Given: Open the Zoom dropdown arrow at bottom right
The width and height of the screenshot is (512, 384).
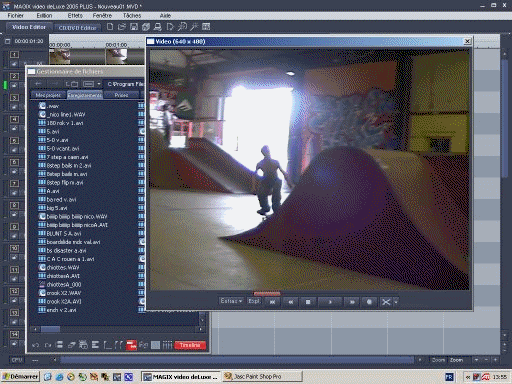Looking at the screenshot, I should coord(476,360).
